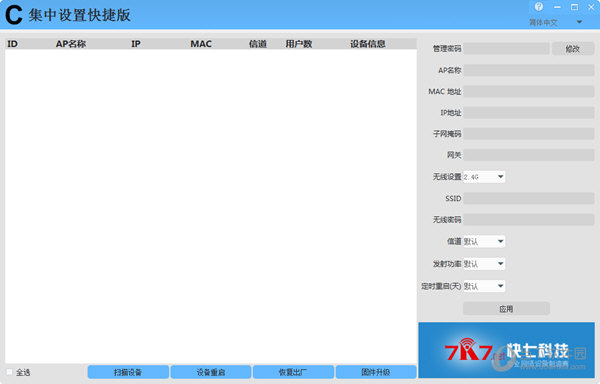Focus the MAC 地址 input field

(529, 91)
